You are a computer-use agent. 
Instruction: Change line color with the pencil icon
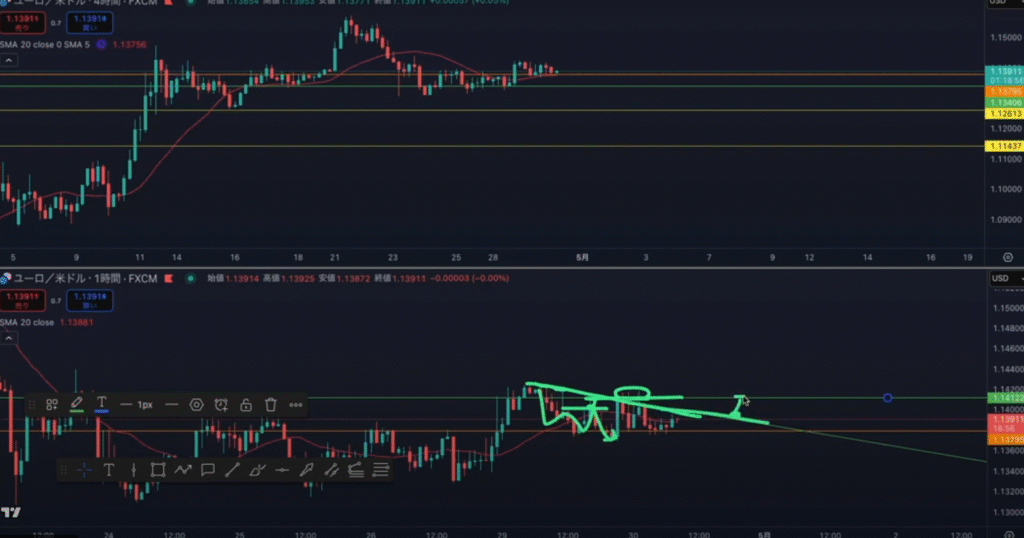[76, 404]
